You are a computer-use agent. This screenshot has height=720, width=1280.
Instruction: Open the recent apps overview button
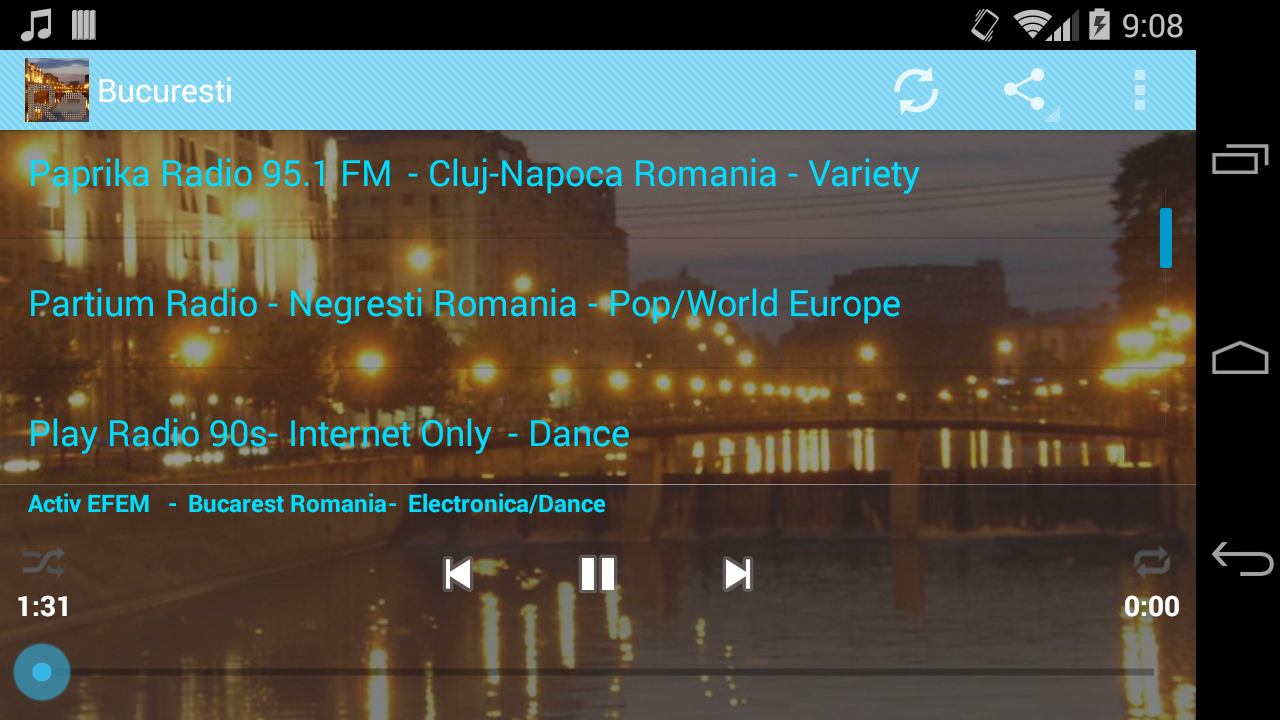[x=1241, y=159]
